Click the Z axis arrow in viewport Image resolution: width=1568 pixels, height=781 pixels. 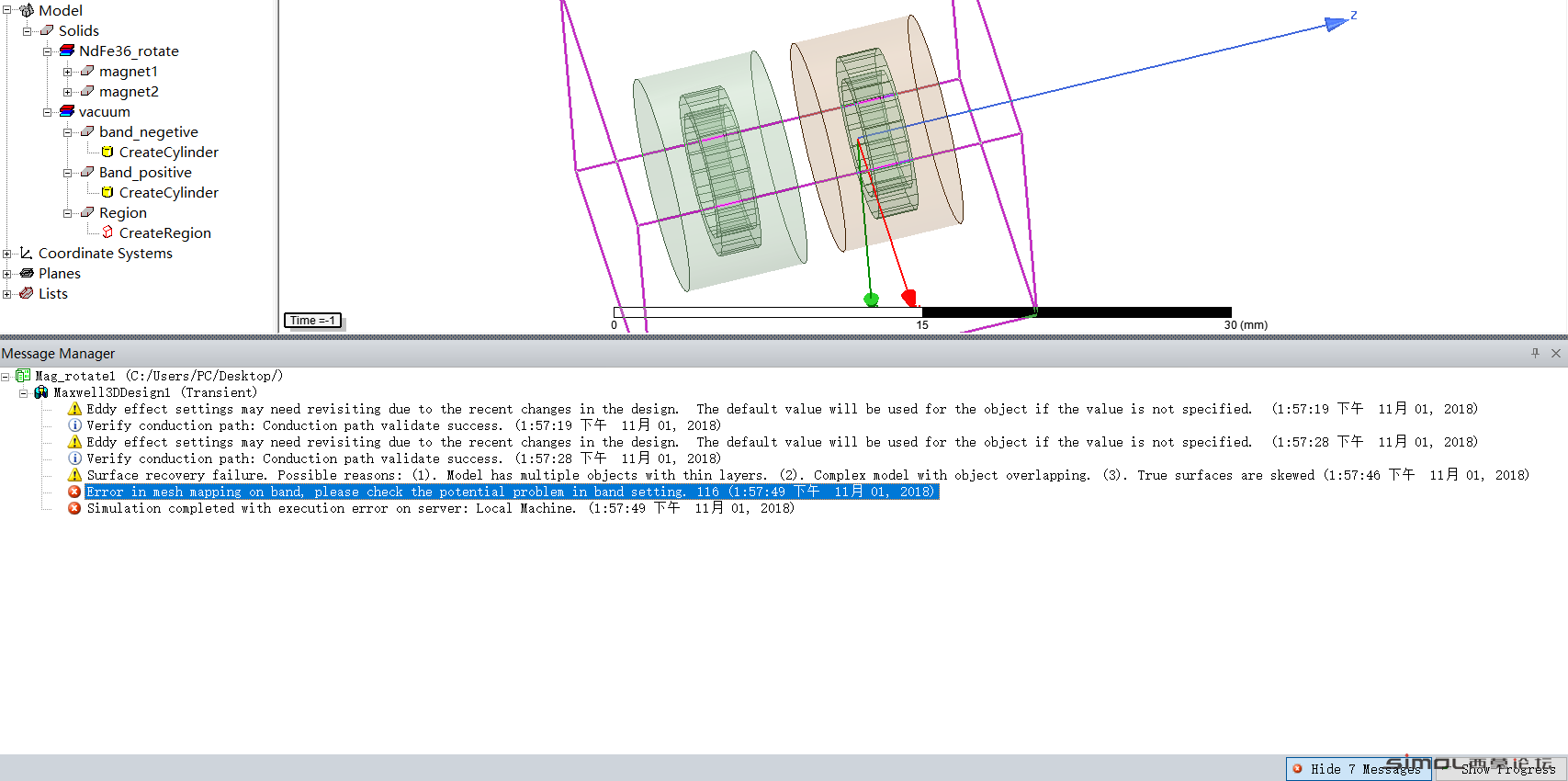click(1337, 23)
